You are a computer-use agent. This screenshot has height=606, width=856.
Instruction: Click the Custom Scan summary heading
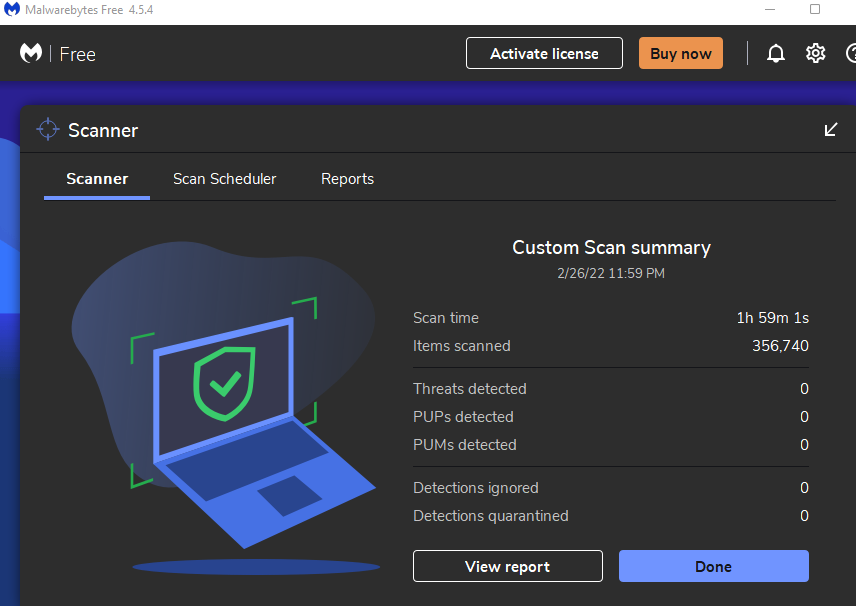coord(611,248)
